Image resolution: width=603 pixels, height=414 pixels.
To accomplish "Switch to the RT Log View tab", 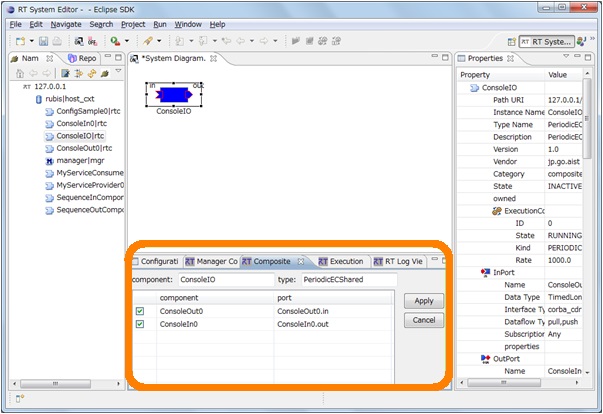I will tap(398, 261).
